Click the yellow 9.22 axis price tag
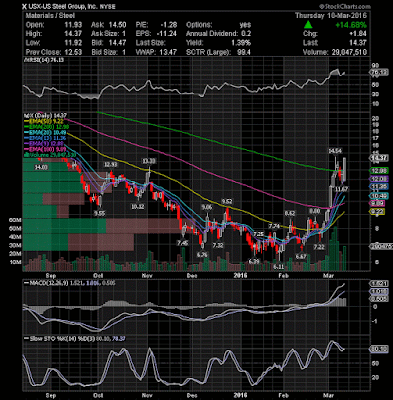 (378, 212)
